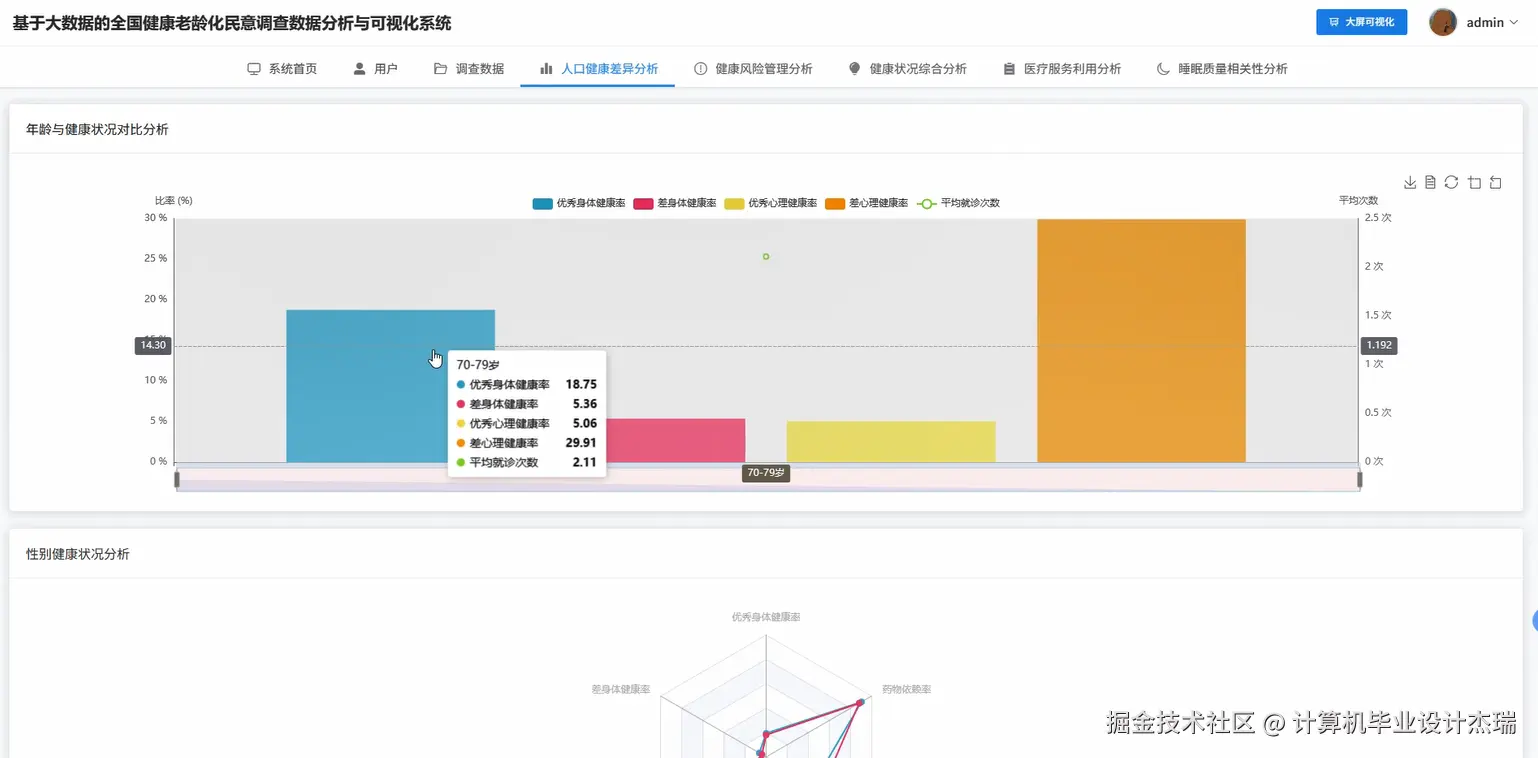Click the admin user avatar
1538x758 pixels.
coord(1443,22)
